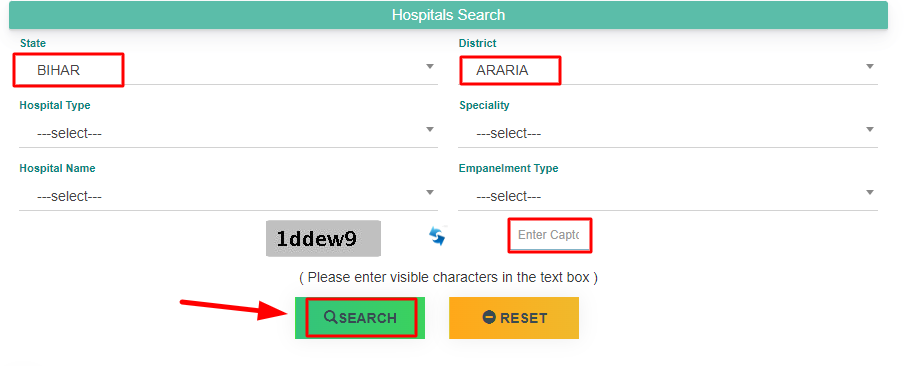Open the State dropdown arrow
This screenshot has height=366, width=905.
[x=429, y=67]
